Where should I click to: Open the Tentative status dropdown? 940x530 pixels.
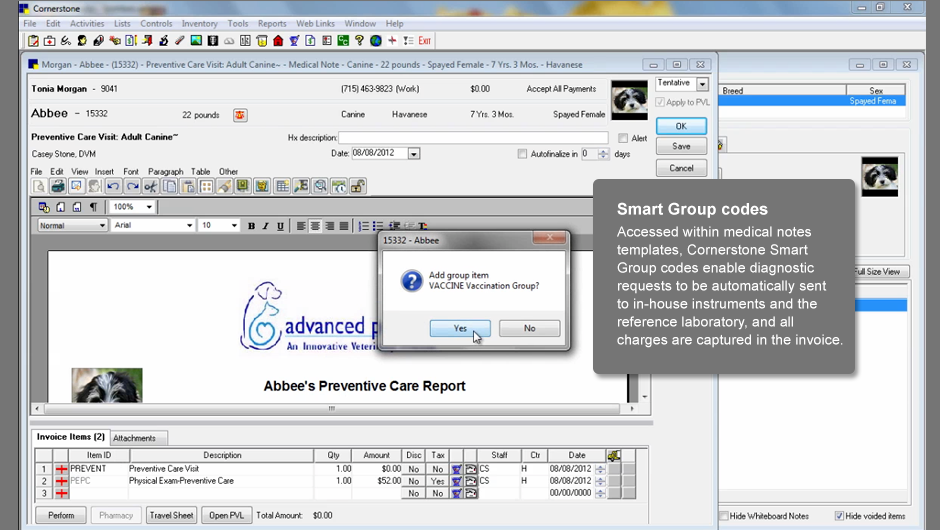point(702,84)
